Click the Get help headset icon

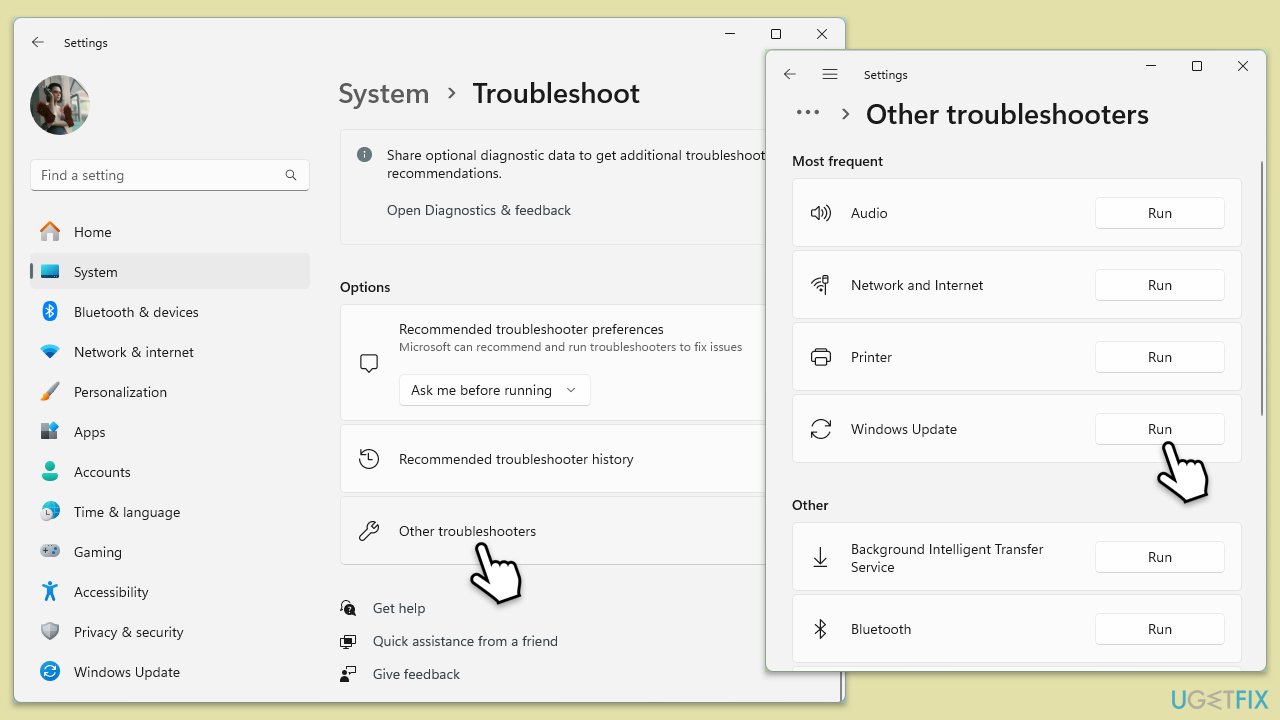click(x=348, y=608)
